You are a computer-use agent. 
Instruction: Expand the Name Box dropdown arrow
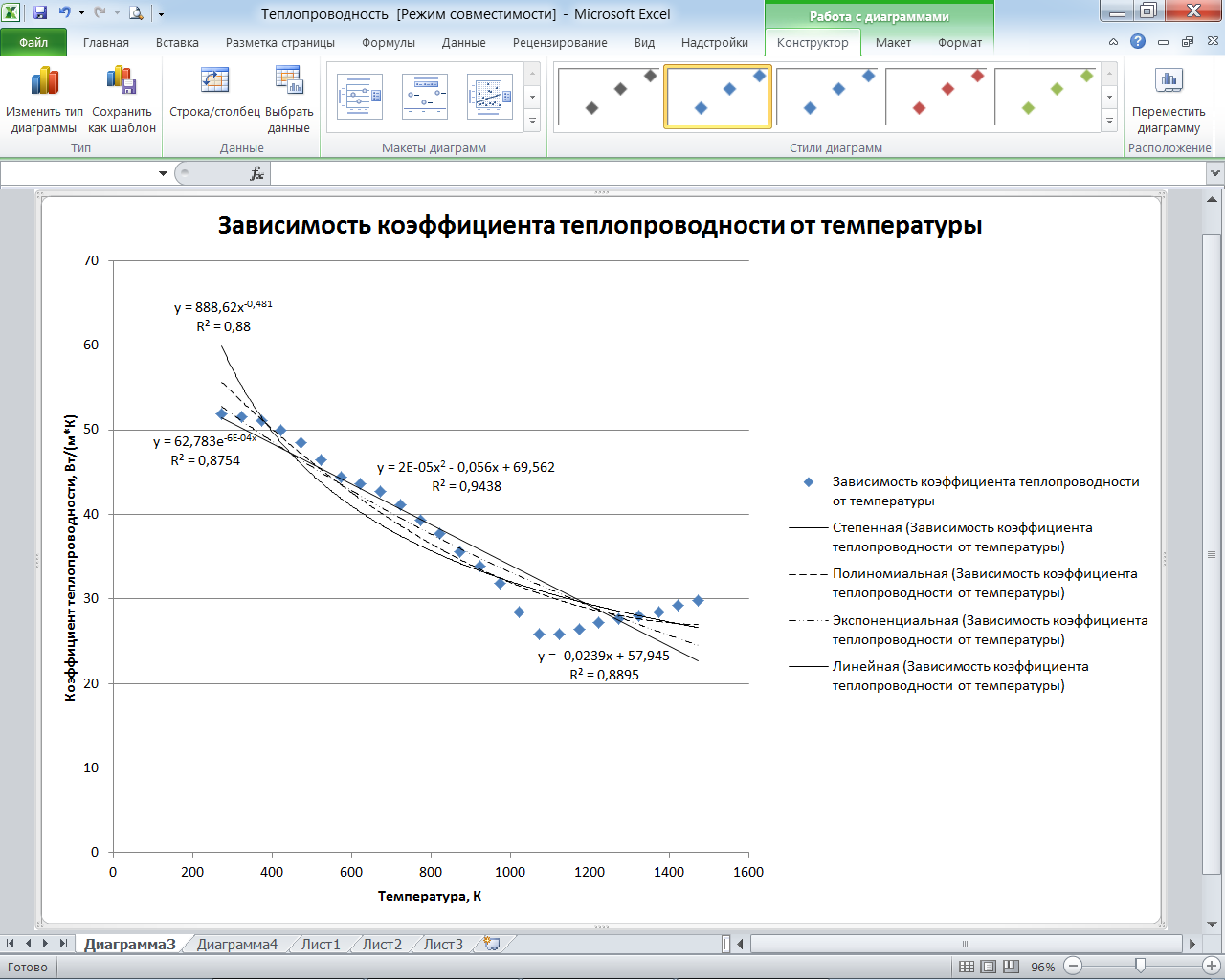163,173
